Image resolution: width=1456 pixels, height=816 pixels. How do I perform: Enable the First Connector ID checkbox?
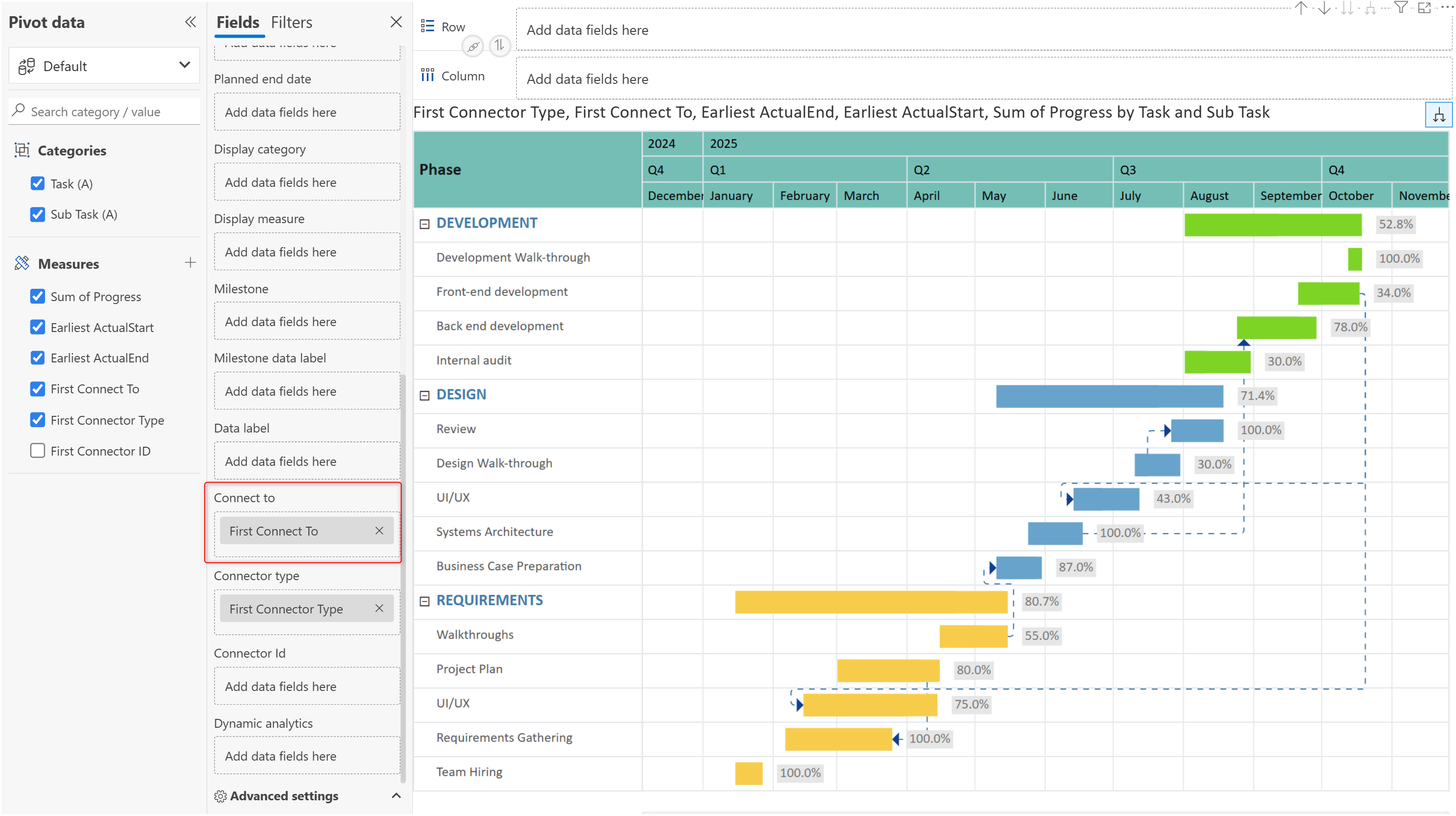tap(37, 451)
